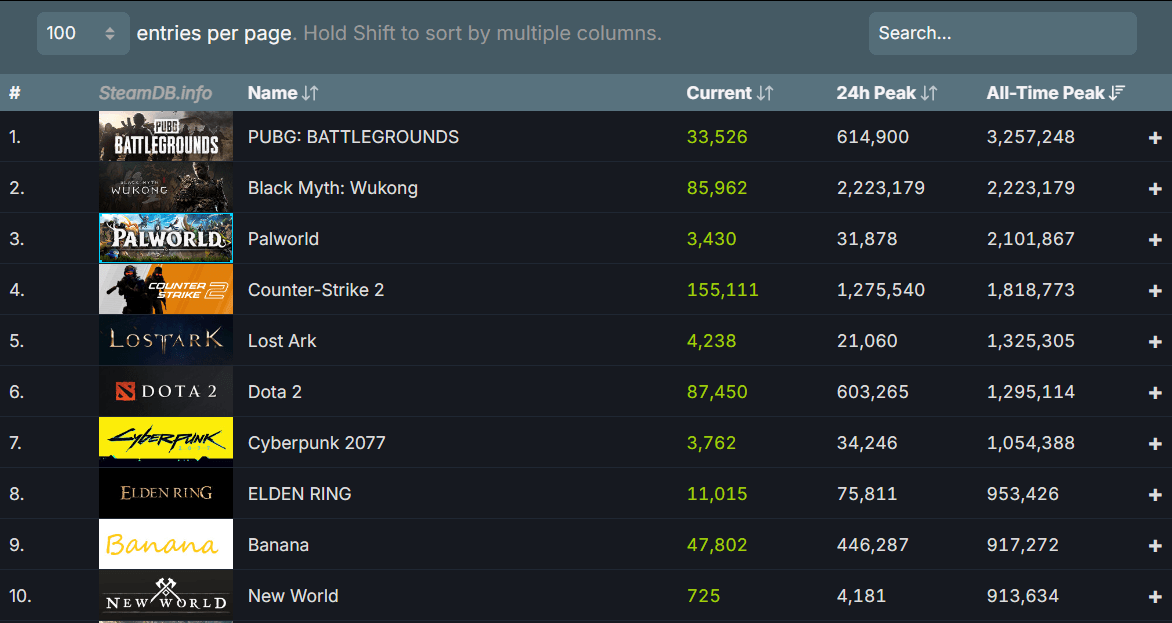Expand the ELDEN RING row plus icon
1172x623 pixels.
click(1155, 495)
